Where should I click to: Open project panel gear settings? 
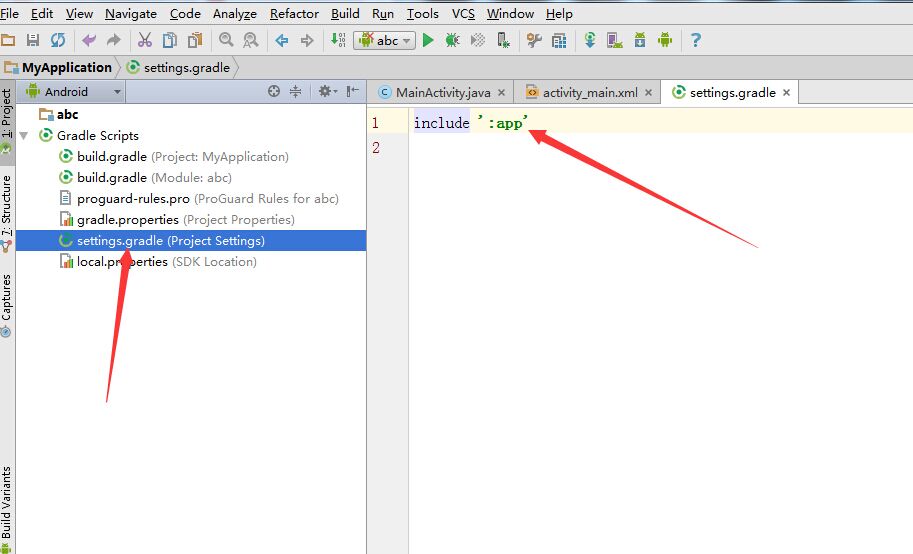point(327,91)
